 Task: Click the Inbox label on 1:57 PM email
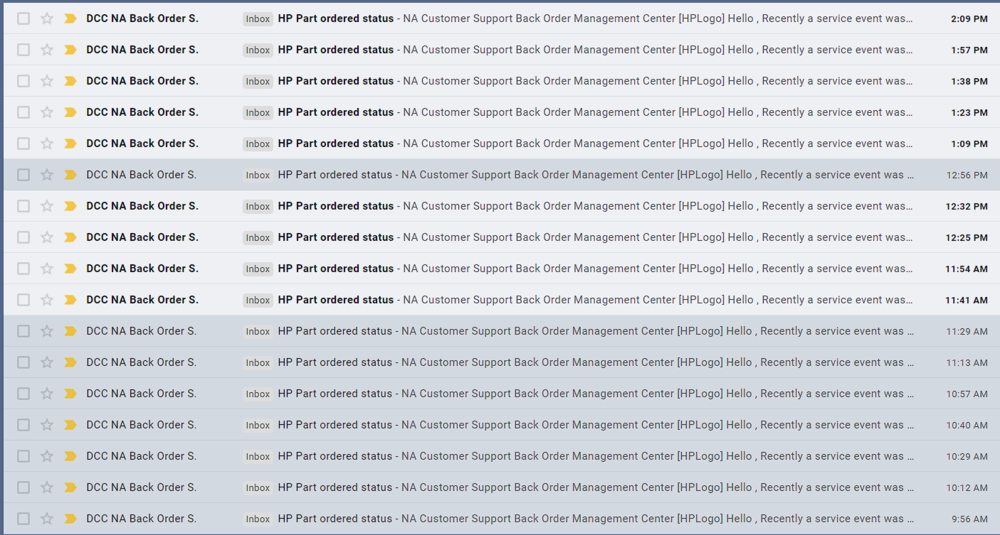[x=258, y=50]
